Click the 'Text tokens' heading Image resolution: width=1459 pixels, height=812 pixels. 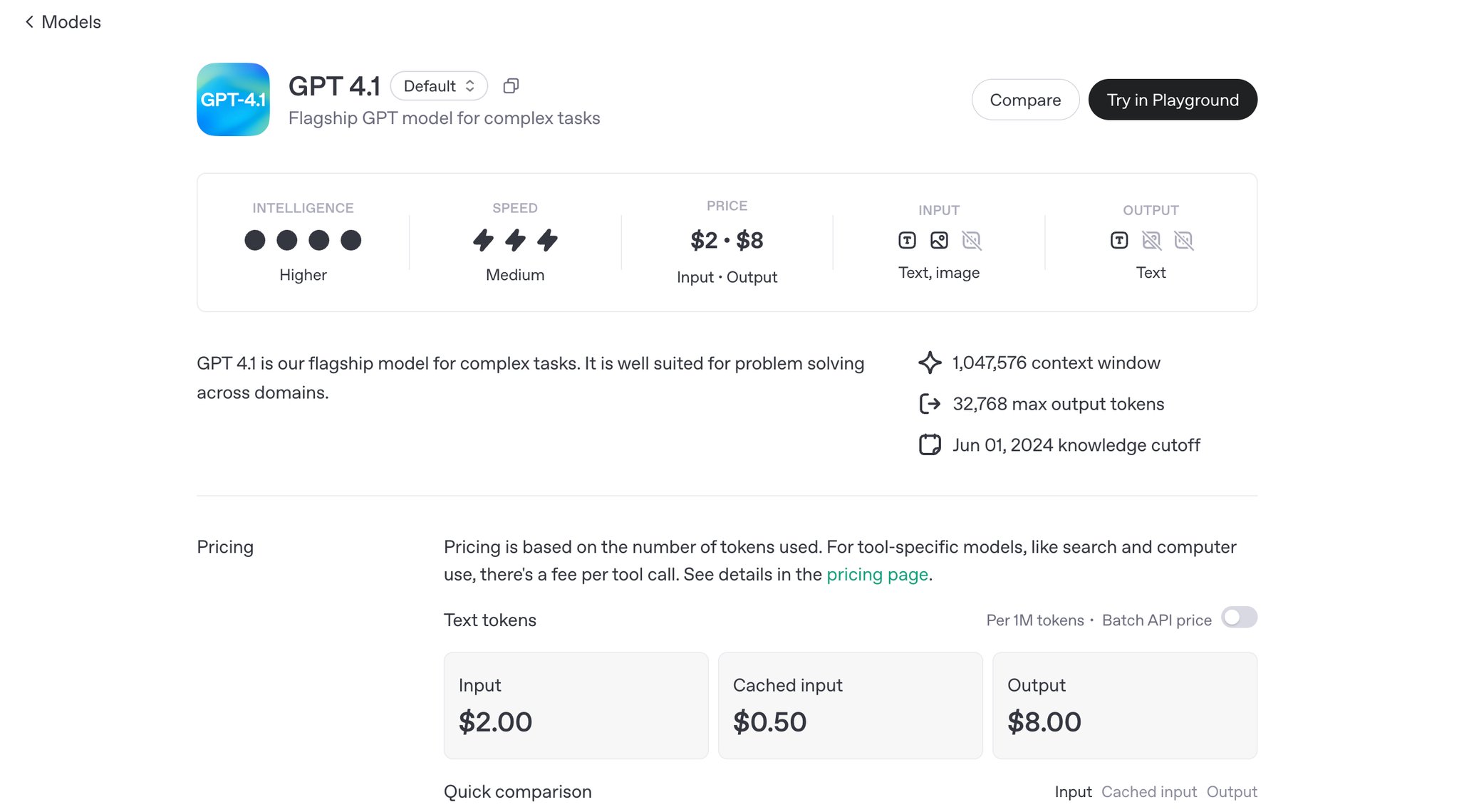(x=490, y=620)
